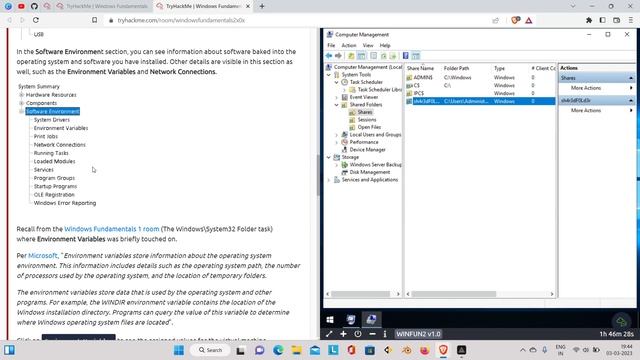Open Action menu in Computer Management
The width and height of the screenshot is (640, 360).
click(349, 45)
